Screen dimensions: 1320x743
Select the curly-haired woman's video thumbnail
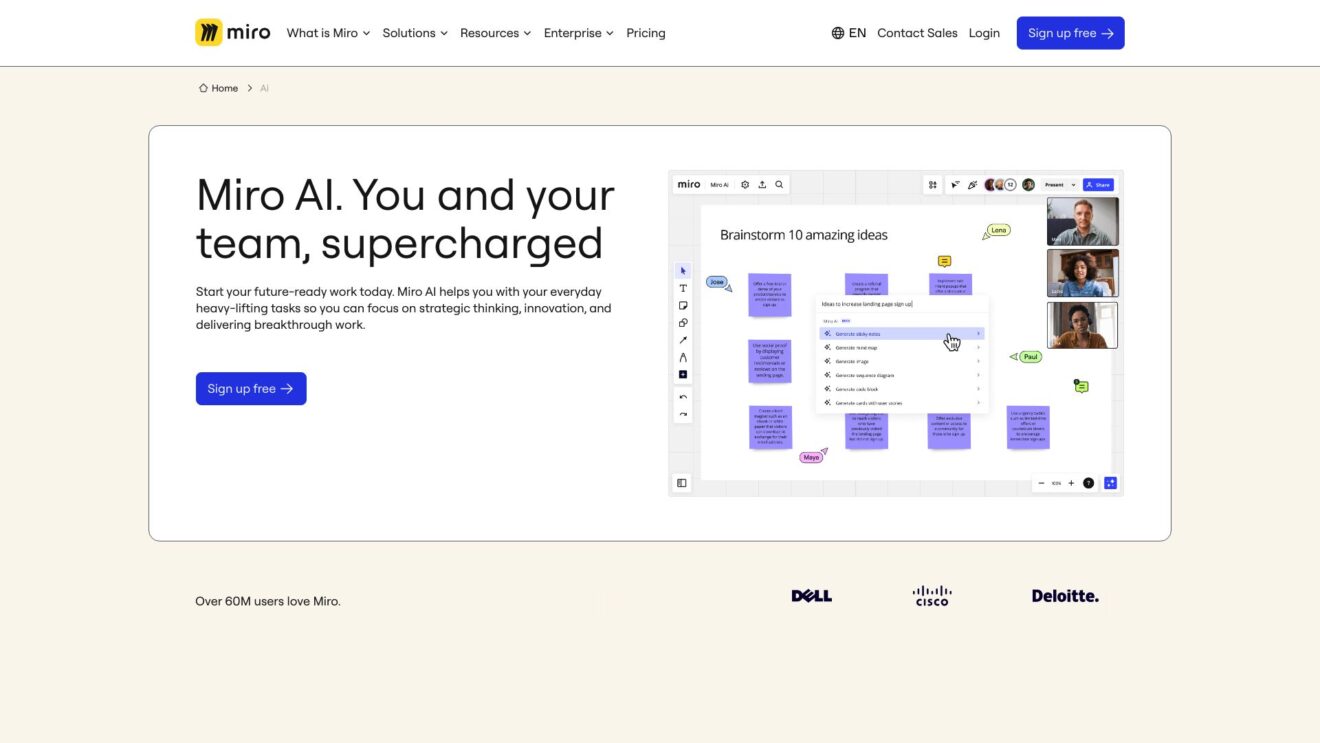(1083, 273)
